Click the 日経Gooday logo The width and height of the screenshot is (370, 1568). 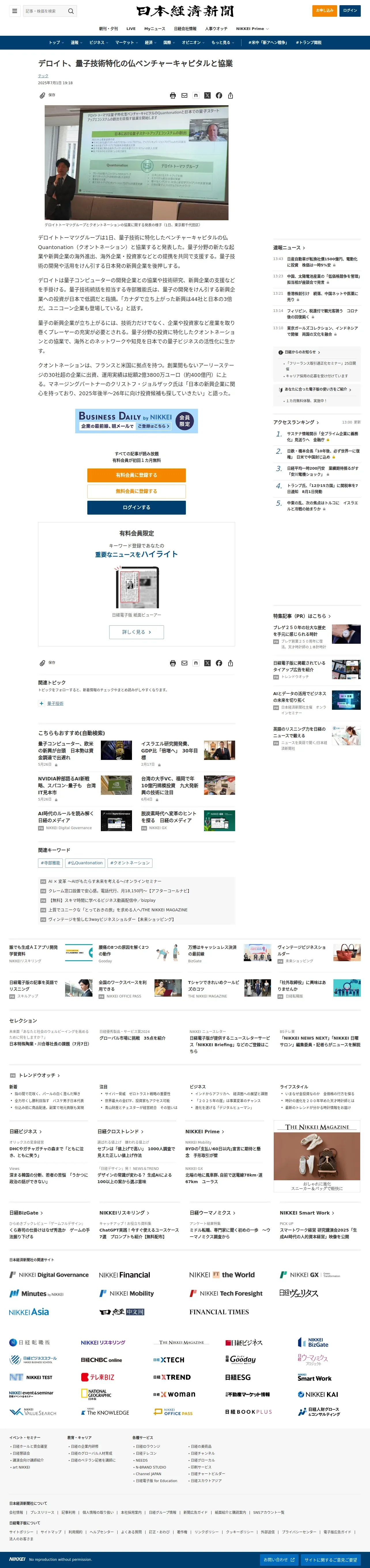coord(240,1359)
